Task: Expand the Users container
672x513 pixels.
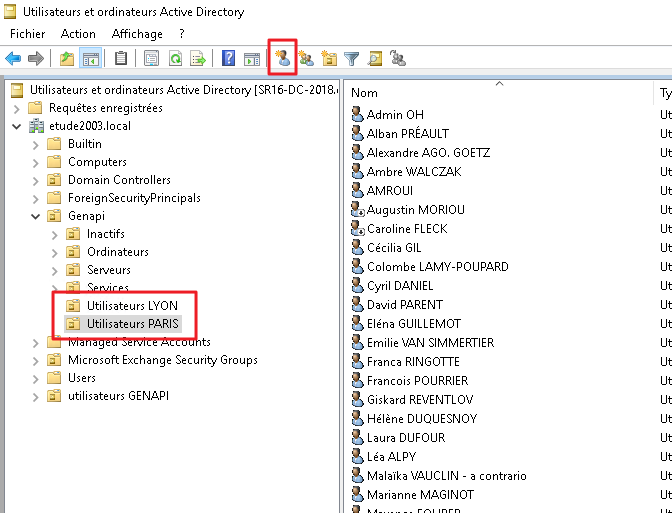Action: (36, 379)
